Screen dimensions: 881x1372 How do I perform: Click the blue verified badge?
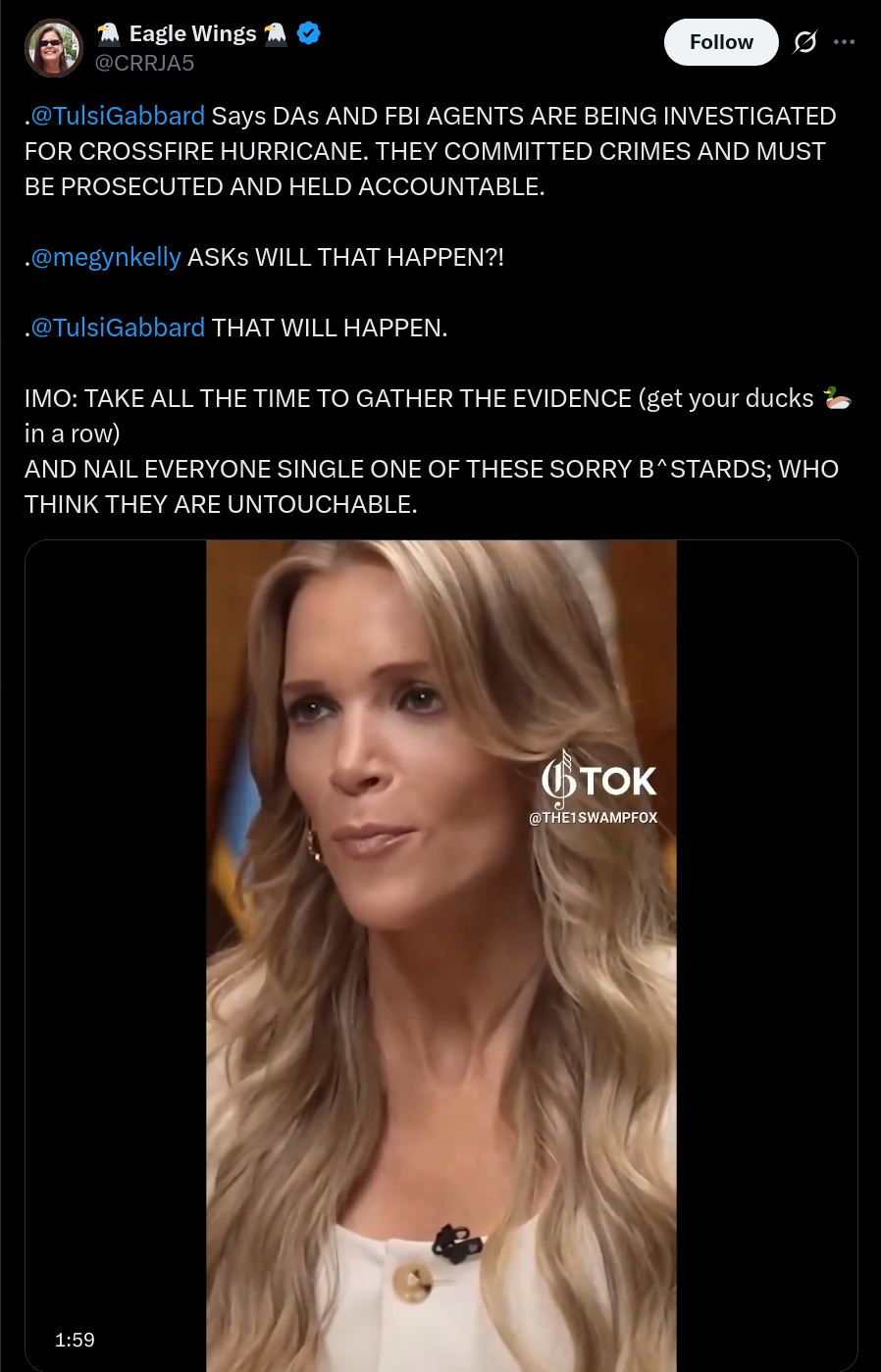308,33
